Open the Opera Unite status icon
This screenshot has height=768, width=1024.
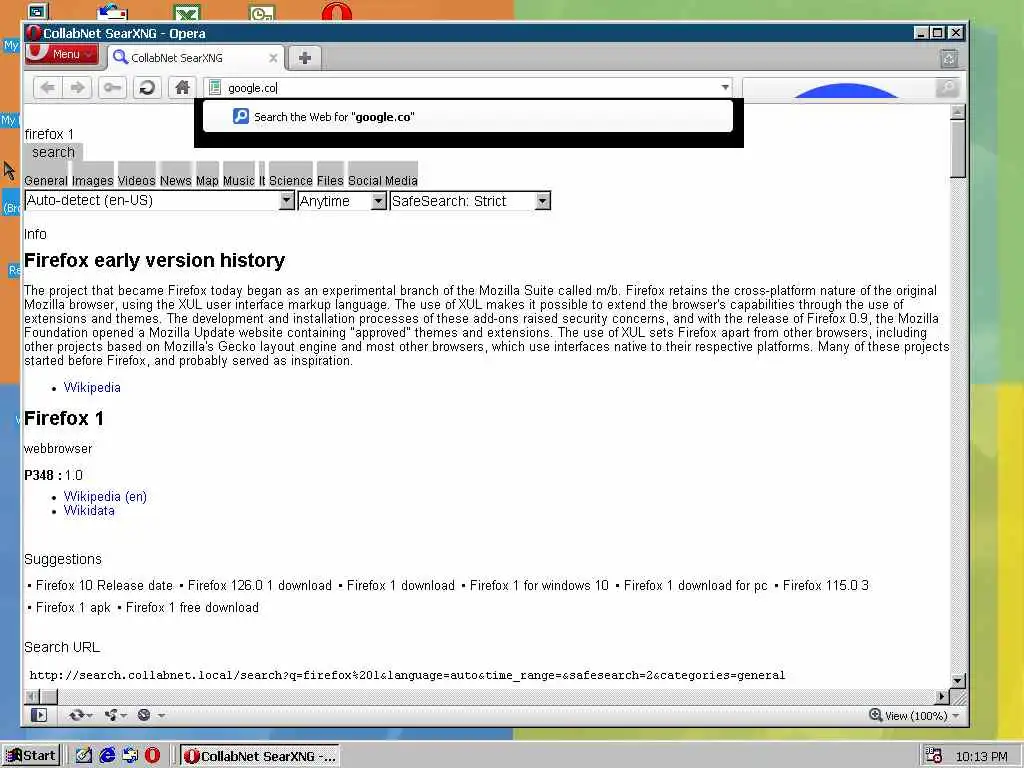click(x=115, y=715)
